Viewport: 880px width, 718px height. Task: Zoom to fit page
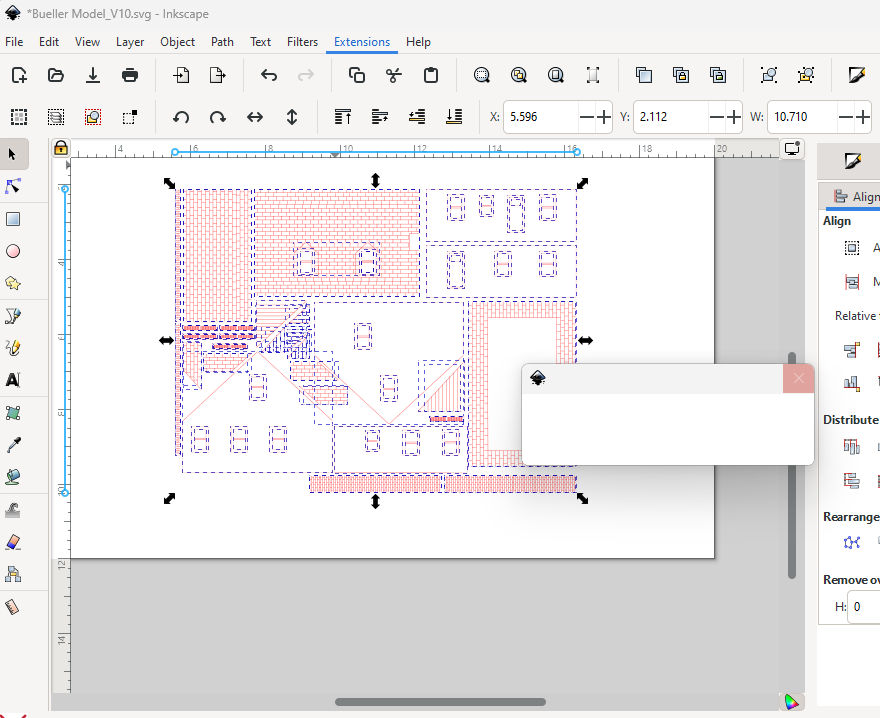556,75
